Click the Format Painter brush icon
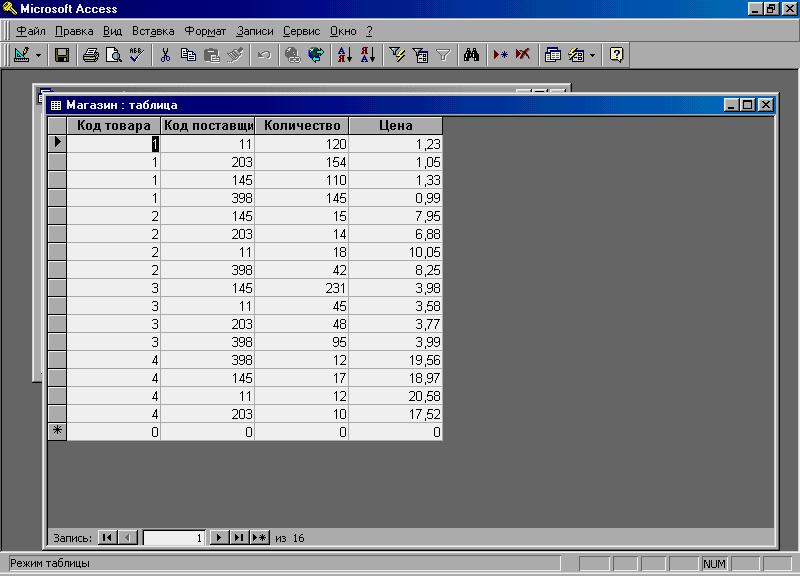800x576 pixels. pyautogui.click(x=235, y=55)
